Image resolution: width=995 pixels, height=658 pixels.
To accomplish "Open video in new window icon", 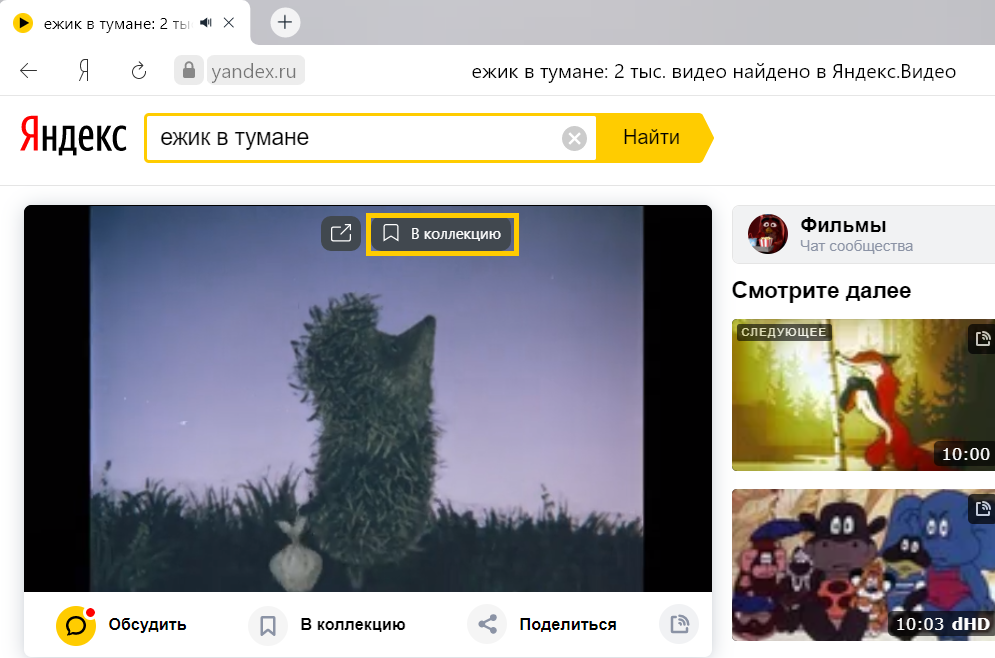I will (x=341, y=234).
